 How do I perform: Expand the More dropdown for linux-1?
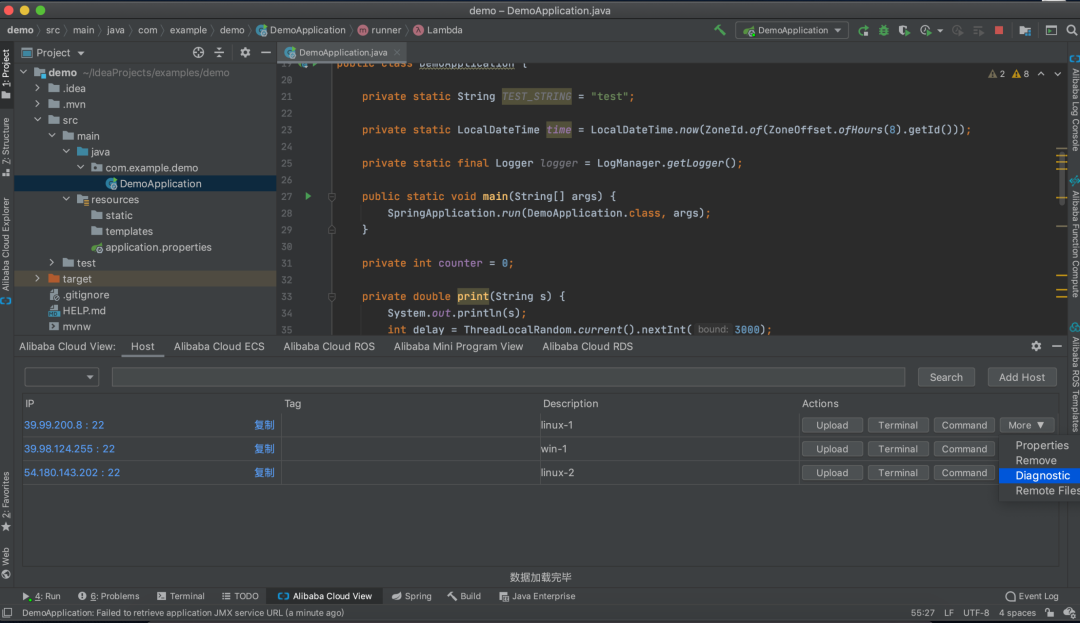[x=1026, y=425]
